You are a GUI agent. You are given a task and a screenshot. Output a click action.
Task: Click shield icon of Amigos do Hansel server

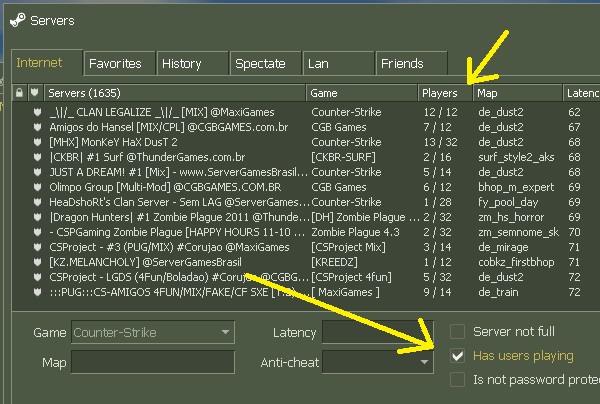click(x=37, y=127)
